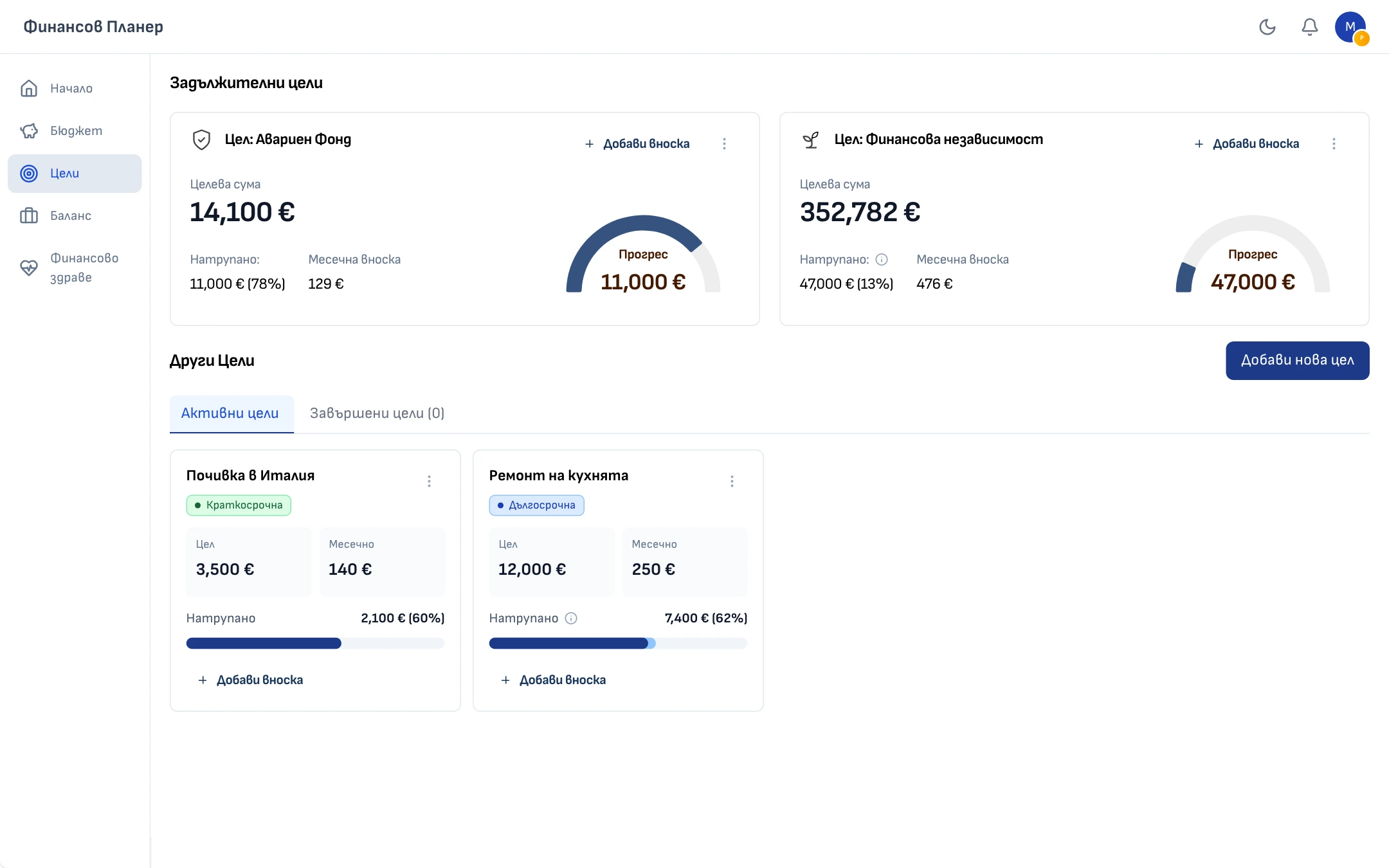Click Почивка в Италия progress bar

[315, 643]
